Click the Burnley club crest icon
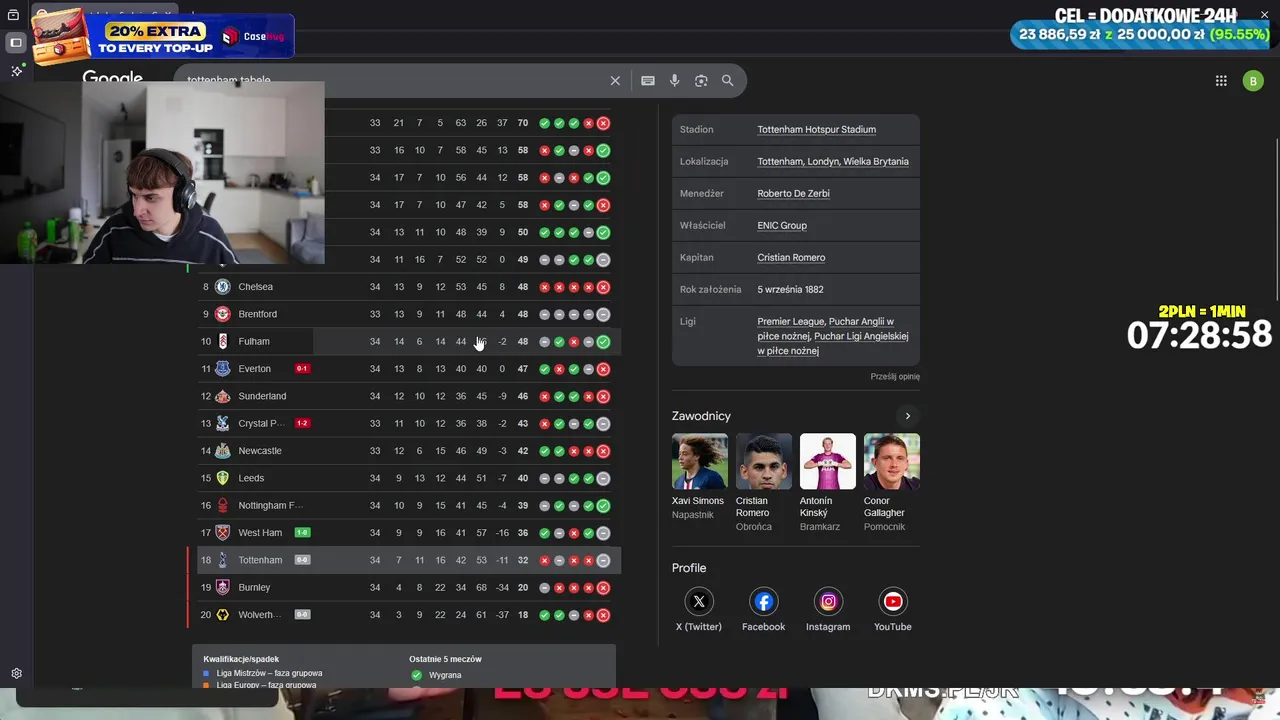This screenshot has width=1280, height=720. coord(223,587)
